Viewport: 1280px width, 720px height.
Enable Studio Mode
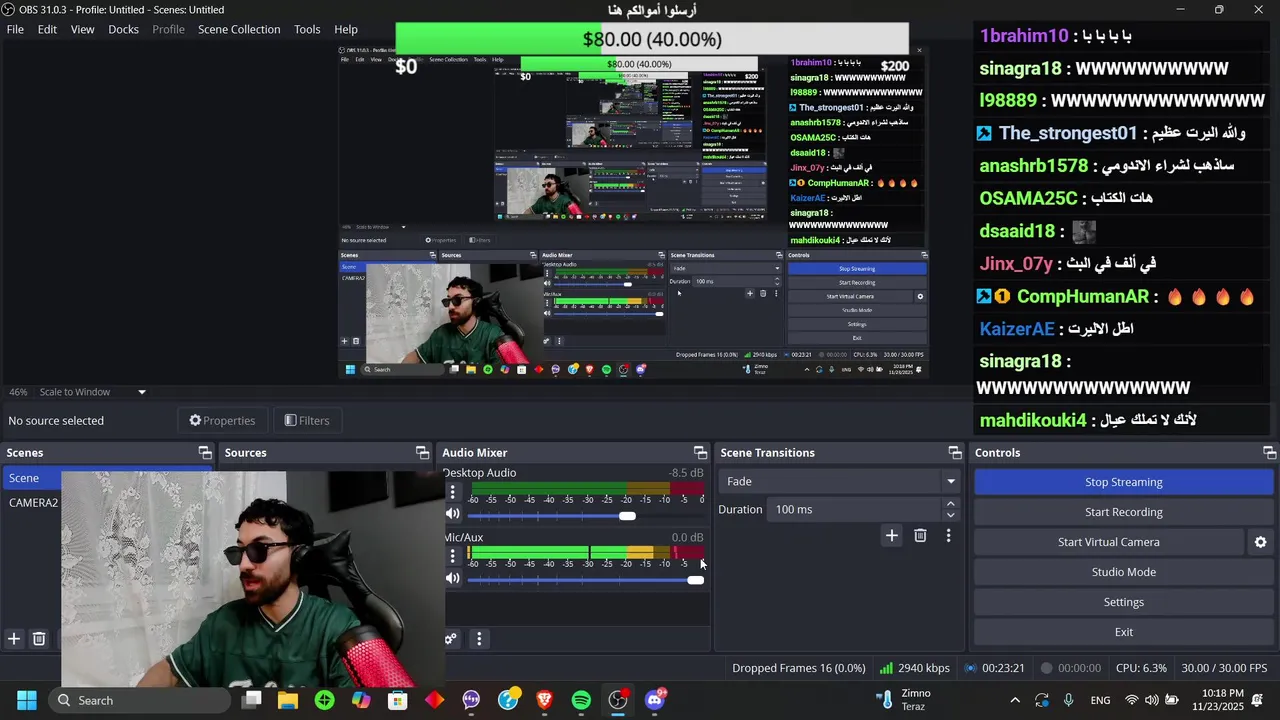coord(1123,572)
